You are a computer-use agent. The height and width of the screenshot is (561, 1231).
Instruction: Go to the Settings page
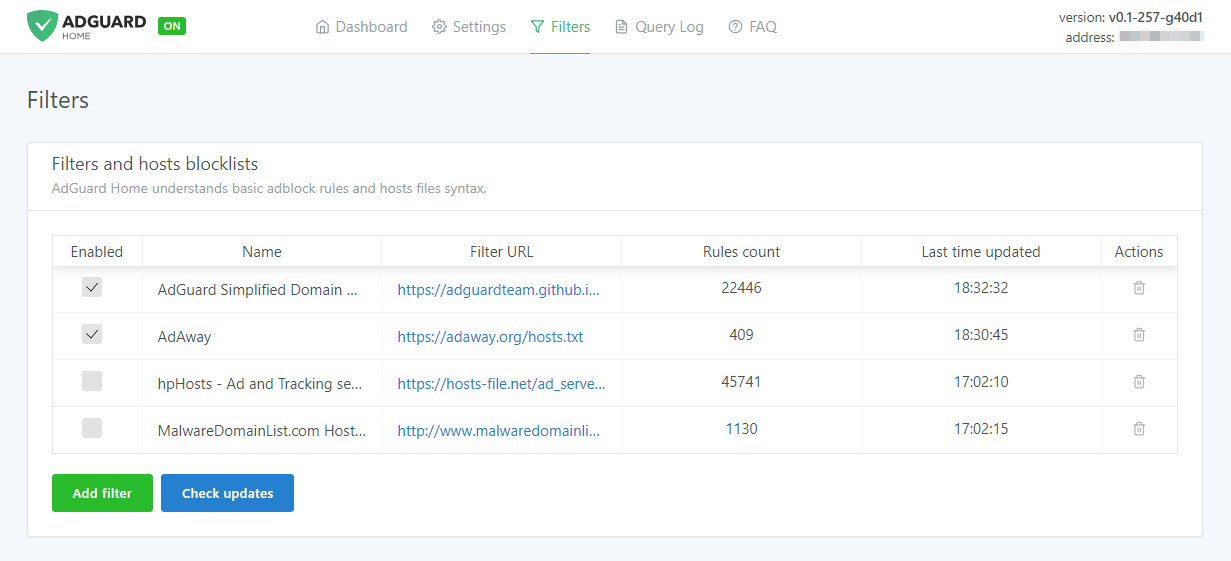click(x=469, y=27)
